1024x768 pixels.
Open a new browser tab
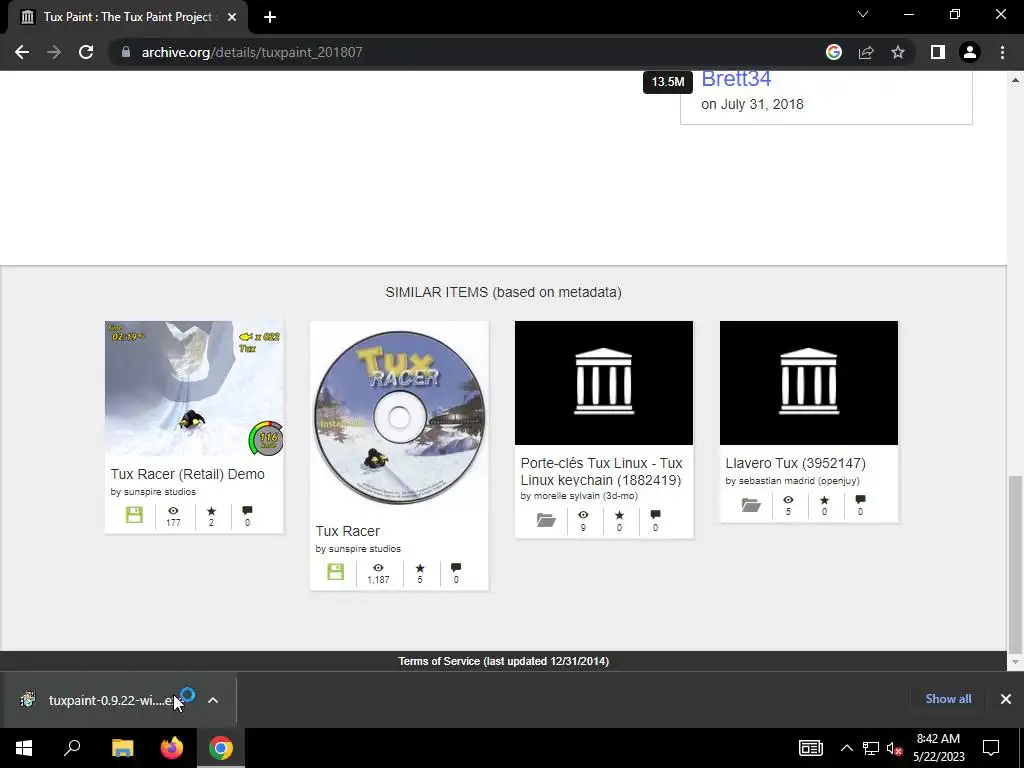[x=270, y=17]
